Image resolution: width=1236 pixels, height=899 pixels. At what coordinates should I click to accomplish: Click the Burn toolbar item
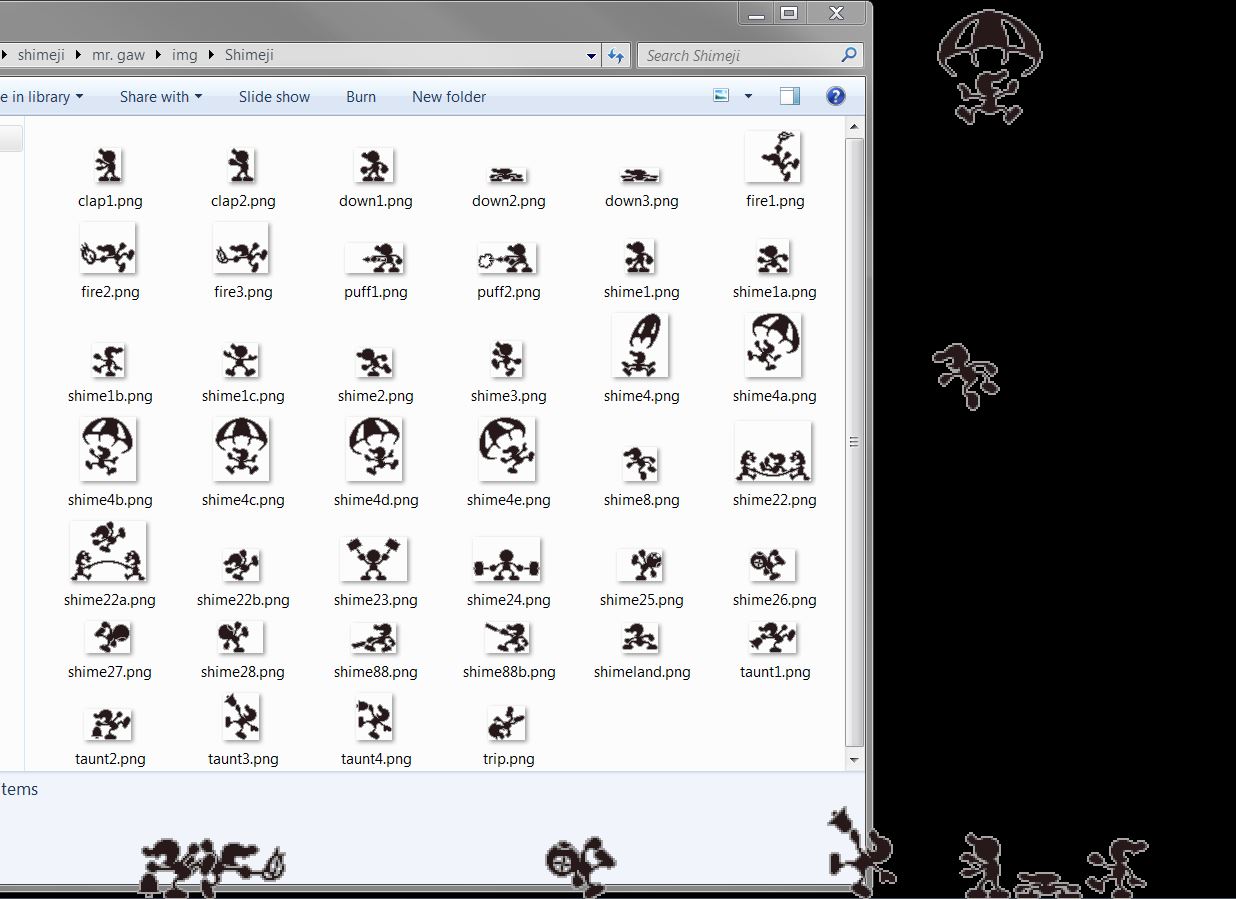tap(361, 97)
